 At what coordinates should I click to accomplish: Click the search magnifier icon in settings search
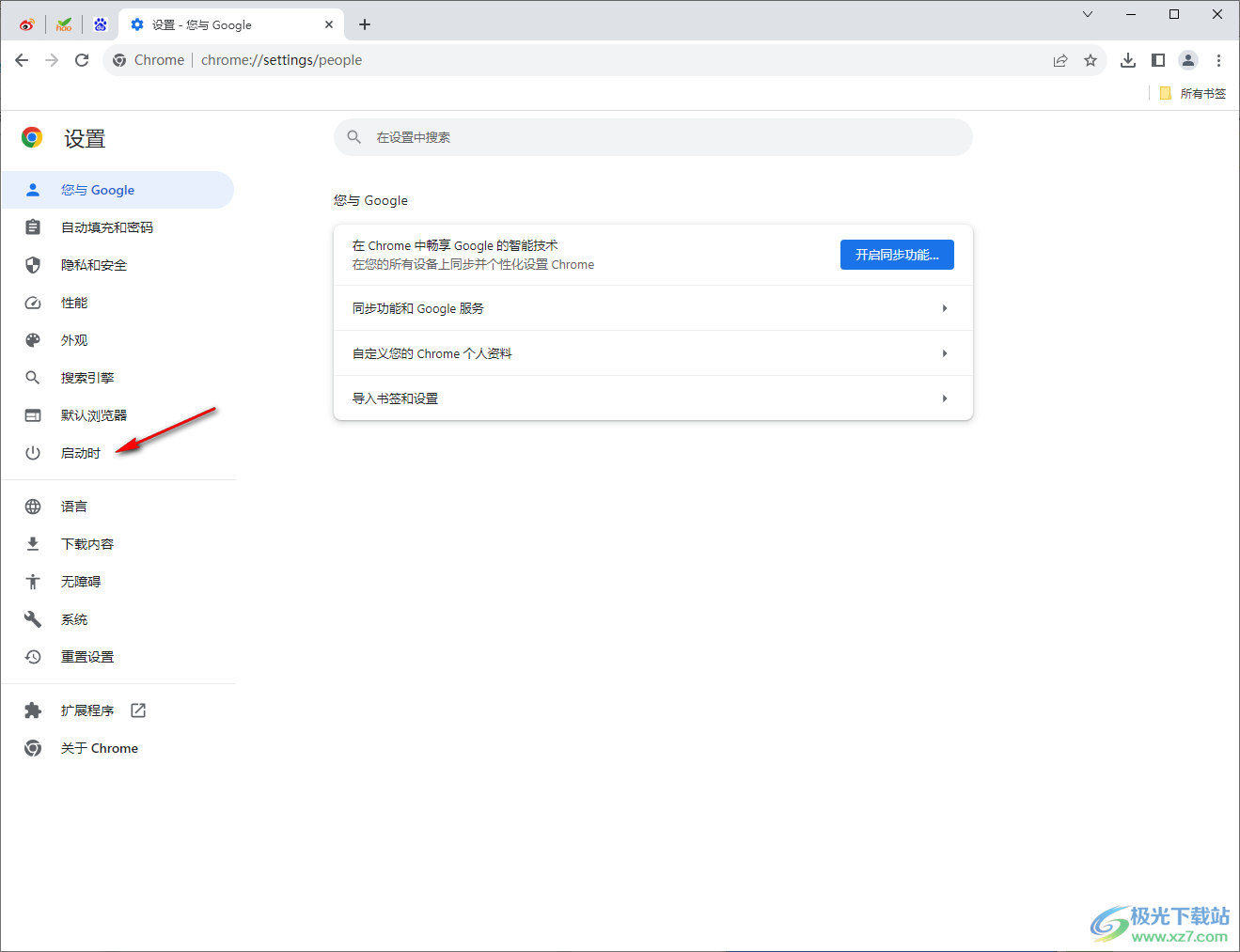(x=354, y=137)
